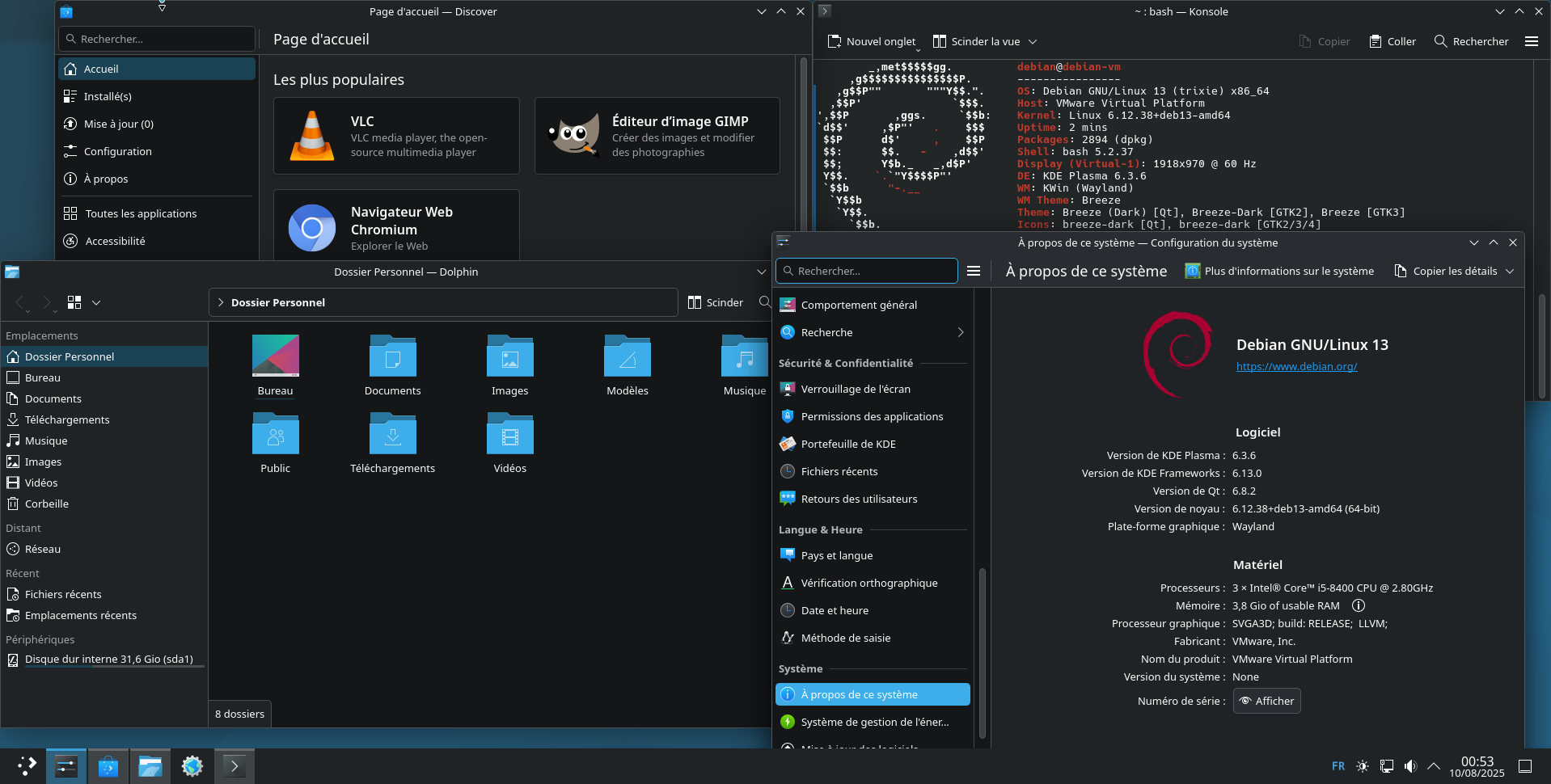Toggle the System Settings sidebar hamburger menu
This screenshot has height=784, width=1551.
(974, 271)
